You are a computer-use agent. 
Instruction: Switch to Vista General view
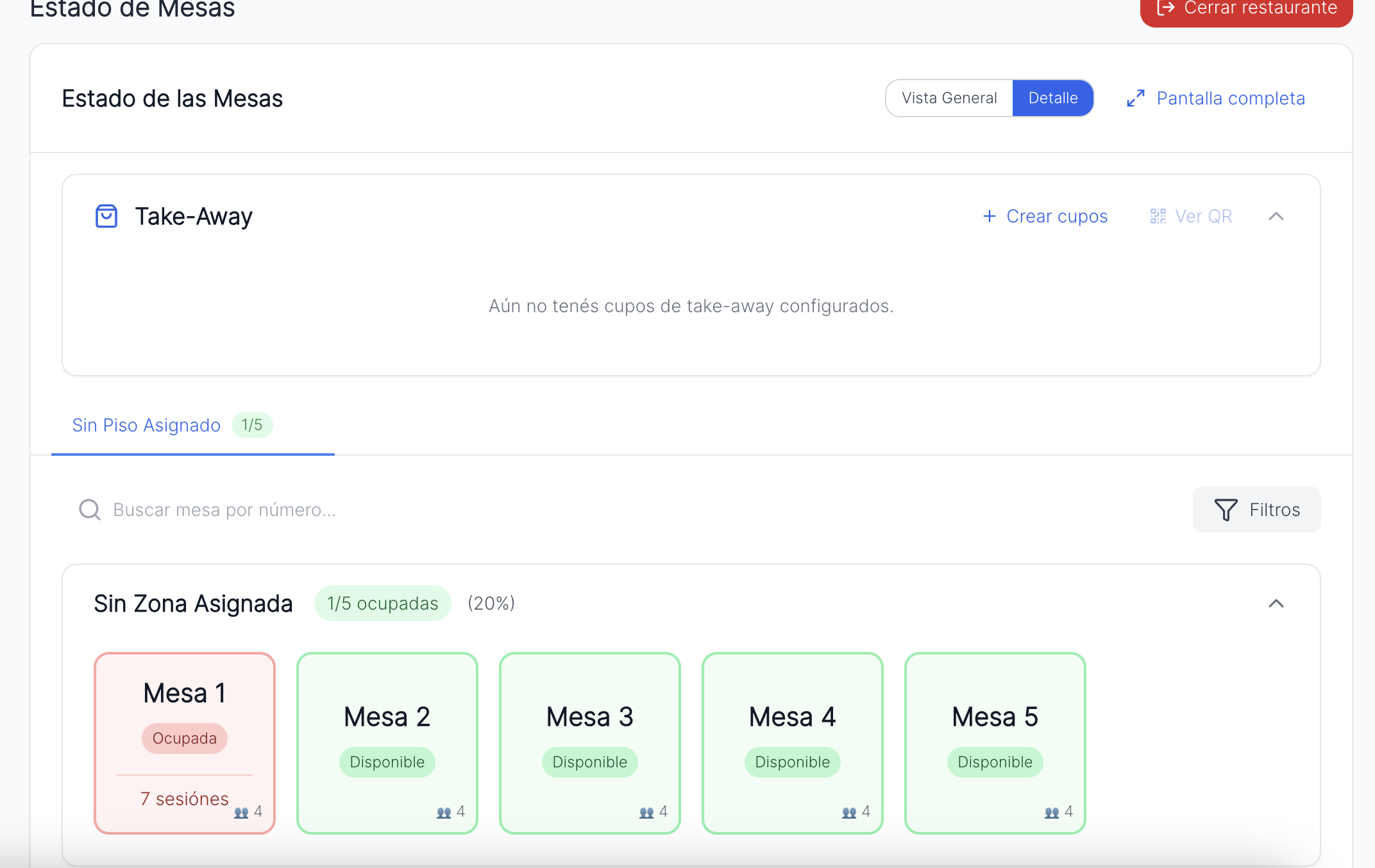tap(949, 98)
